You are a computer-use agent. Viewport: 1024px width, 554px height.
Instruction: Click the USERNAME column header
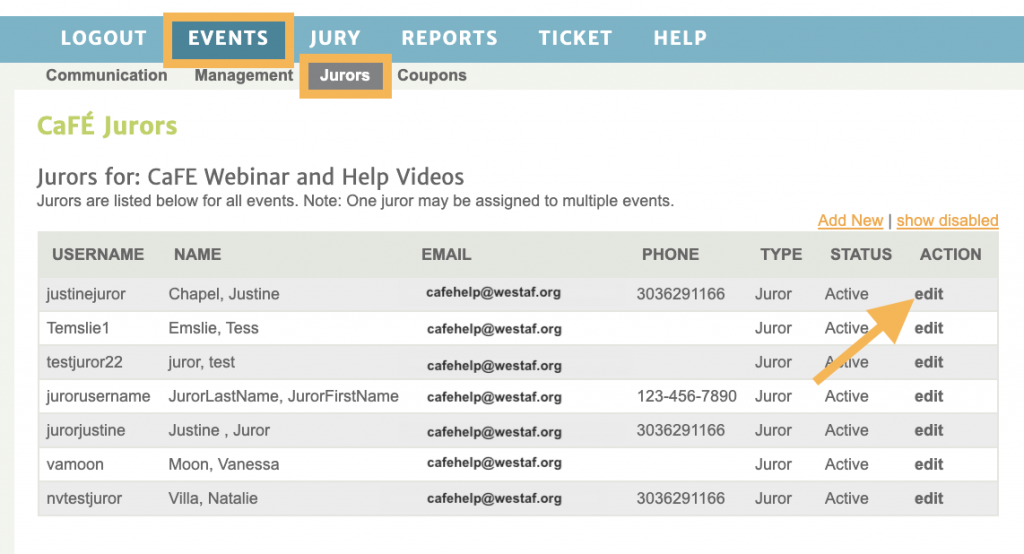tap(98, 254)
